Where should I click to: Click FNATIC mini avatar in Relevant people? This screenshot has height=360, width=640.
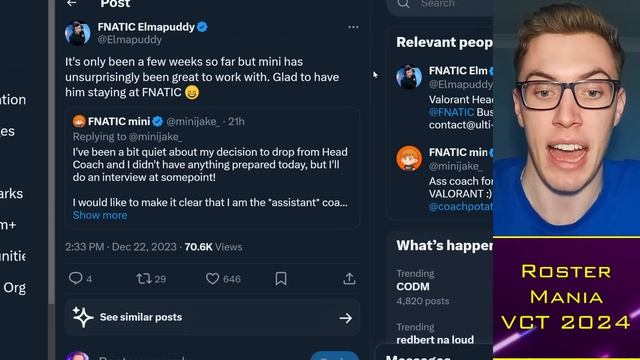pyautogui.click(x=409, y=158)
